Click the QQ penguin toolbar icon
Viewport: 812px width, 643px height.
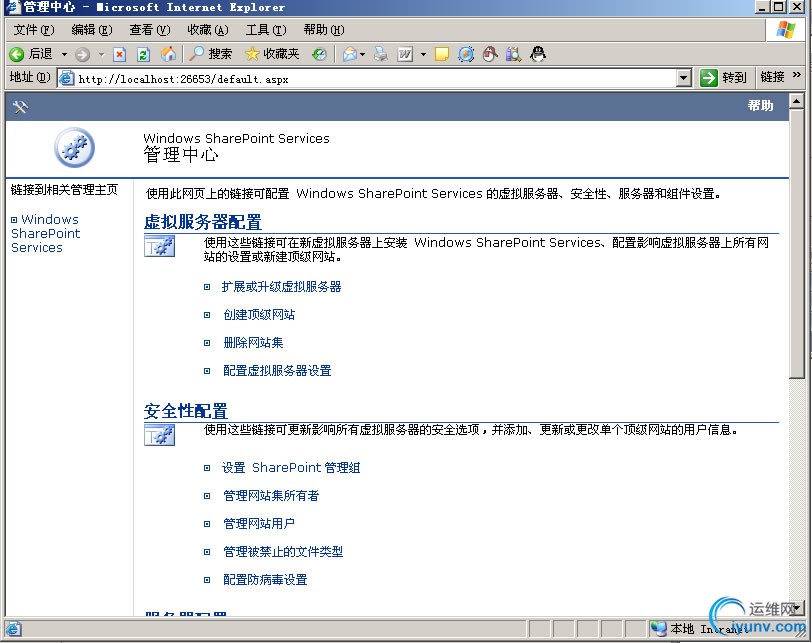pos(538,54)
